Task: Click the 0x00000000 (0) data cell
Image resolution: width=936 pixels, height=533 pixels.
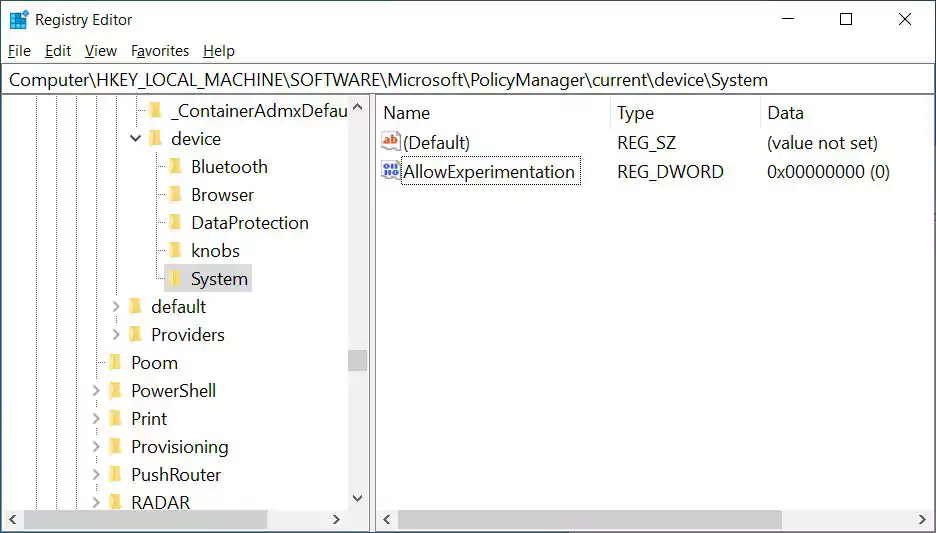Action: 829,172
